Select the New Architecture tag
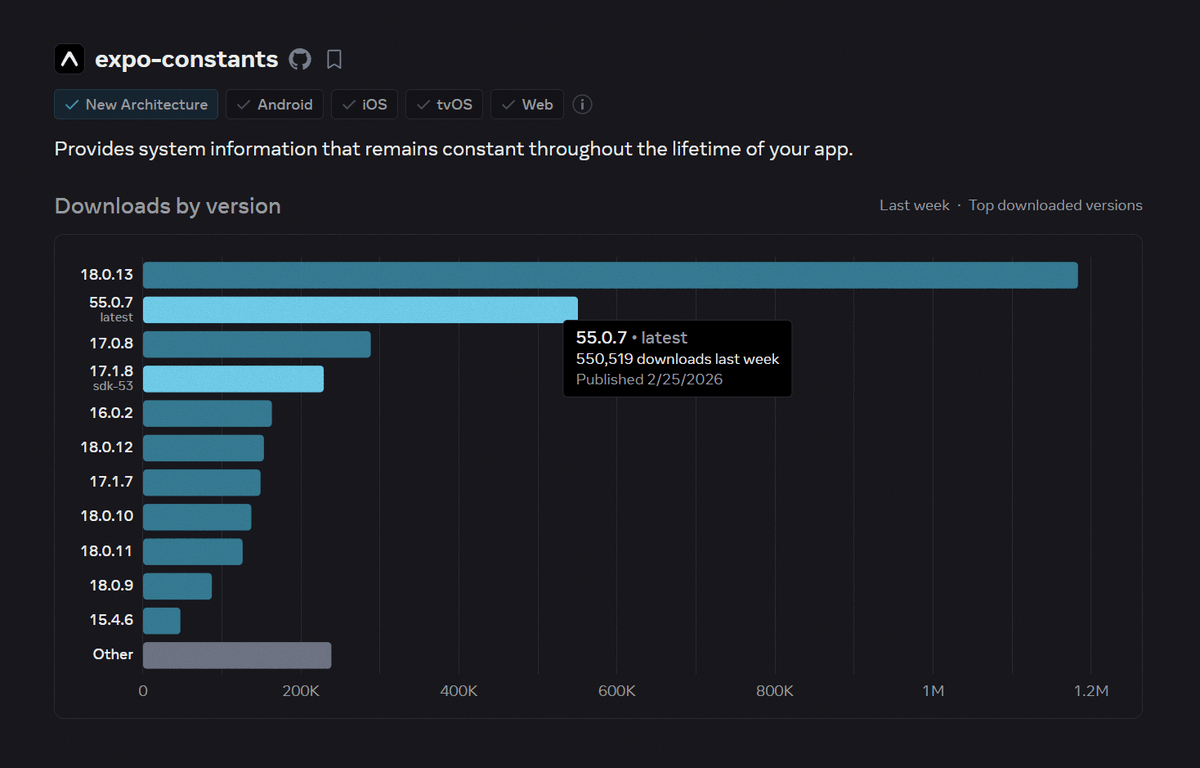 (136, 104)
